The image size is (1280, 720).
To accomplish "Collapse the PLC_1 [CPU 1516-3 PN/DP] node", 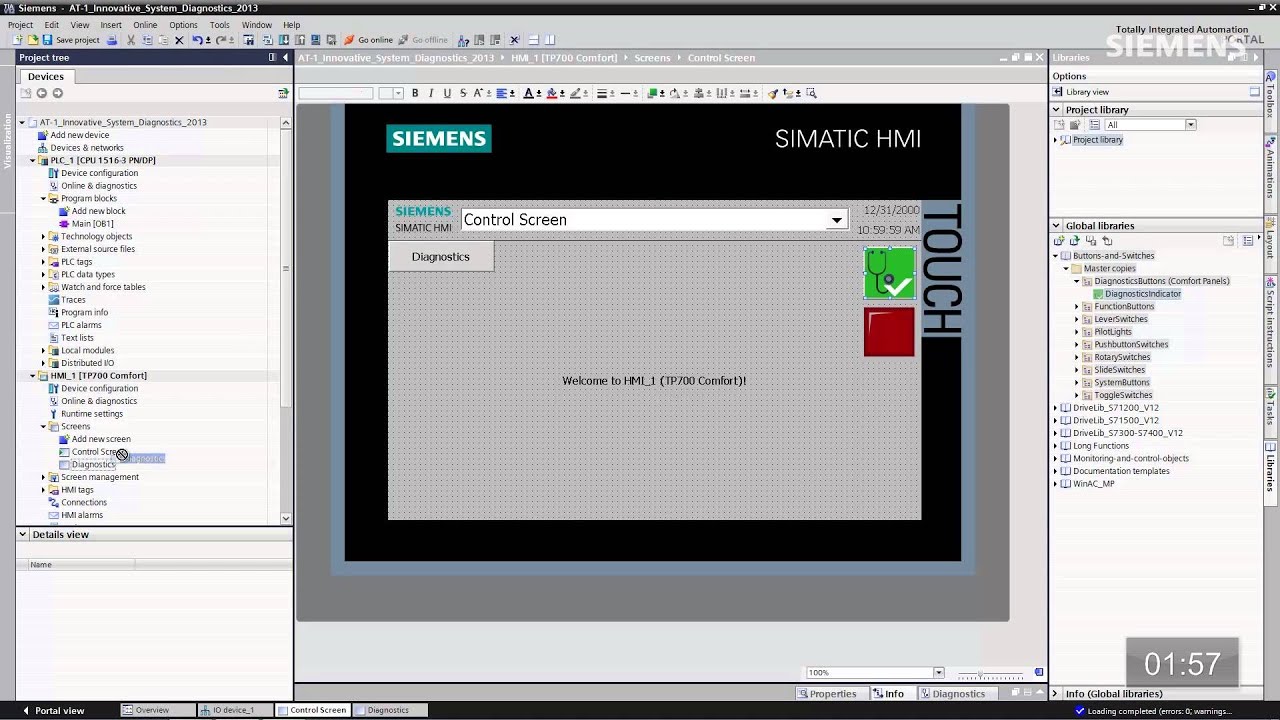I will click(x=32, y=160).
